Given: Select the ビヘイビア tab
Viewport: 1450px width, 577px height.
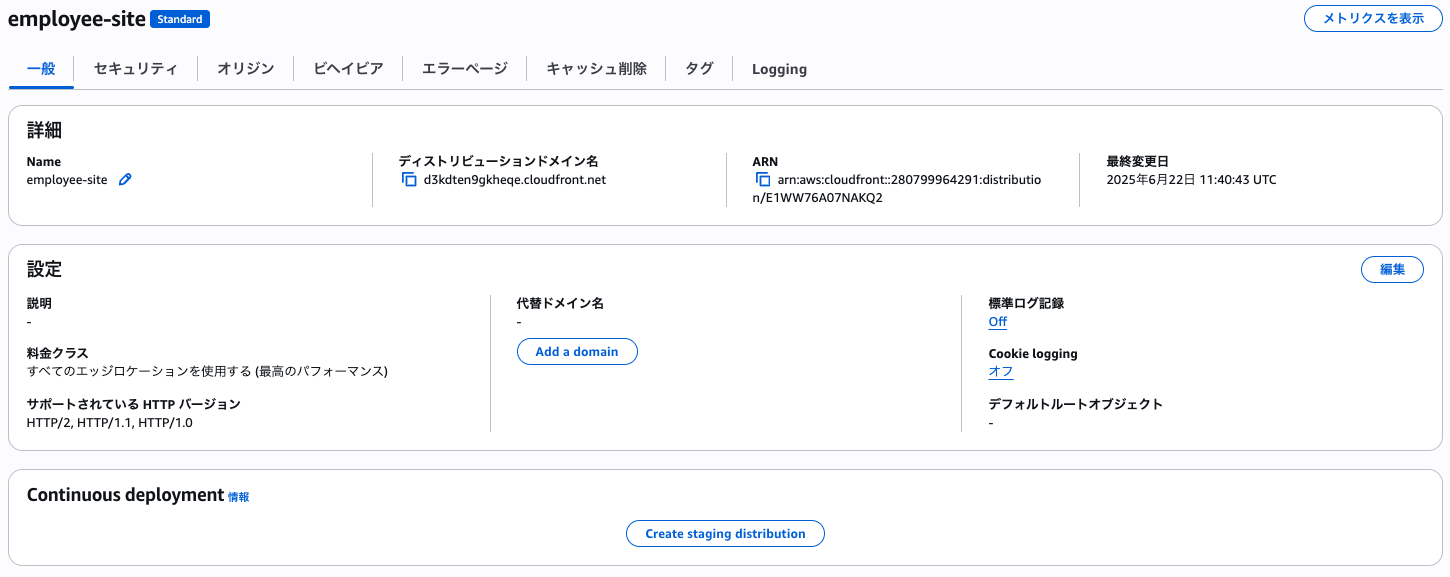Looking at the screenshot, I should tap(347, 68).
